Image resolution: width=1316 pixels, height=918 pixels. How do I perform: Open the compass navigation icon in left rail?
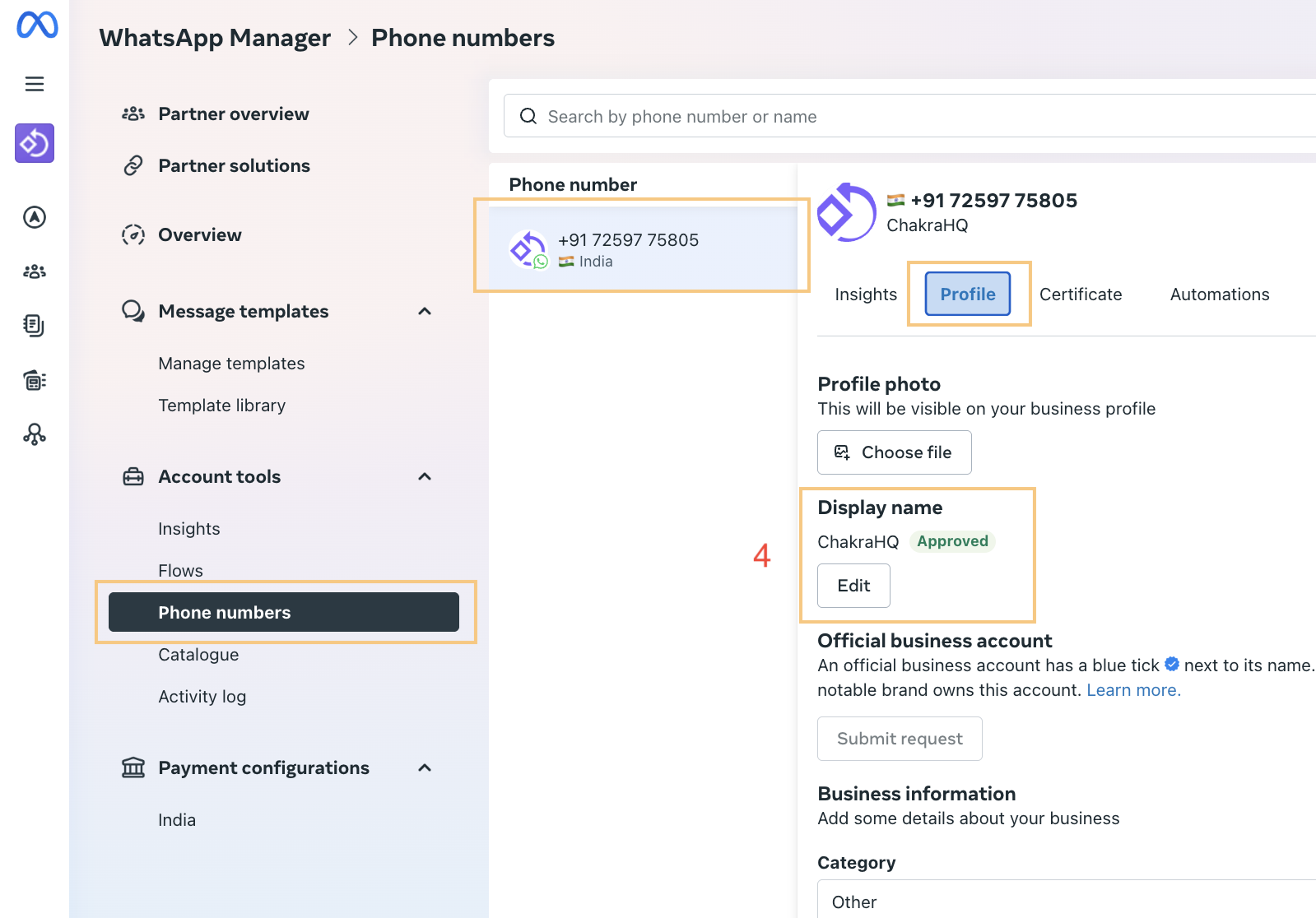pos(35,217)
